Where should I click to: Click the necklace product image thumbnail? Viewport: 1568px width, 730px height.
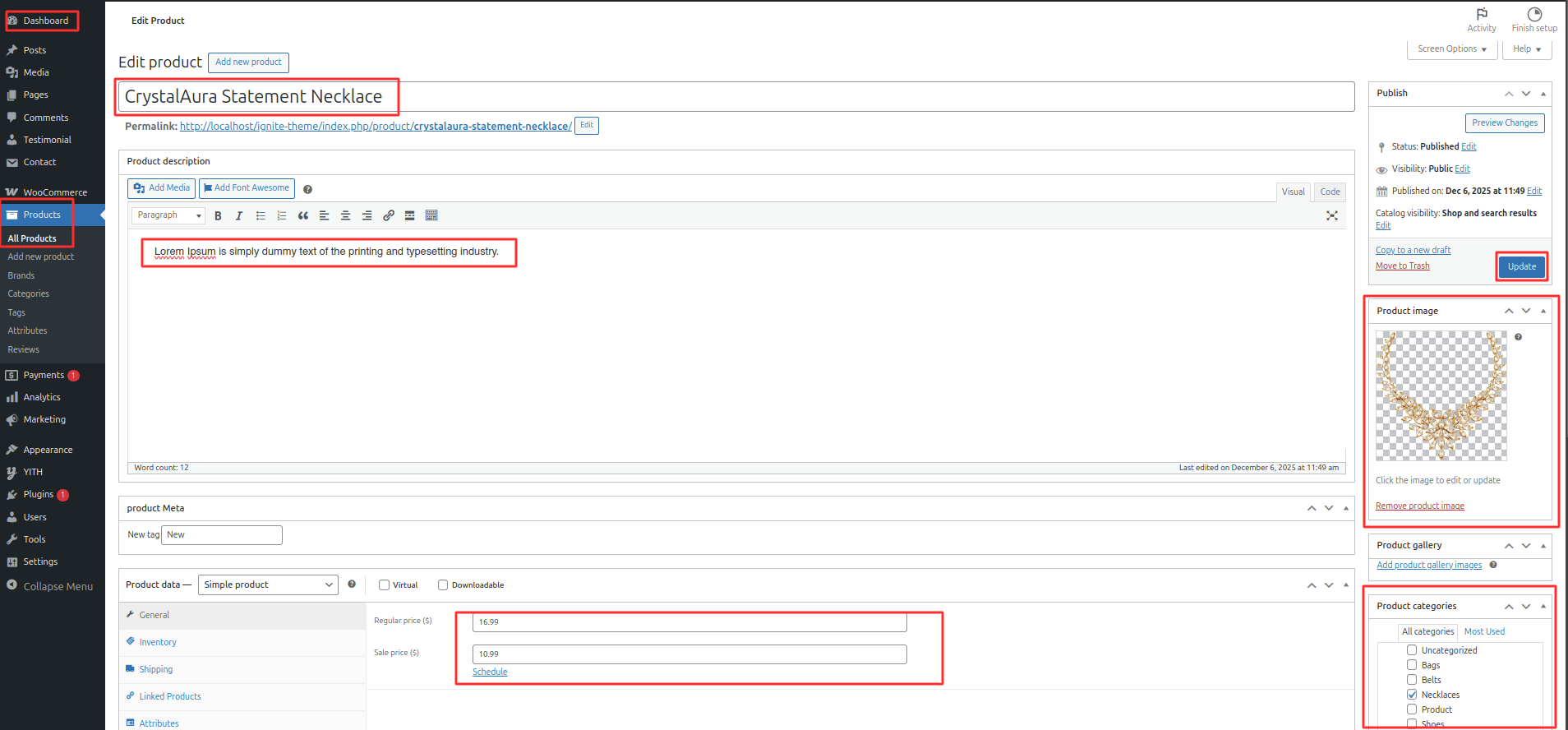[x=1441, y=395]
